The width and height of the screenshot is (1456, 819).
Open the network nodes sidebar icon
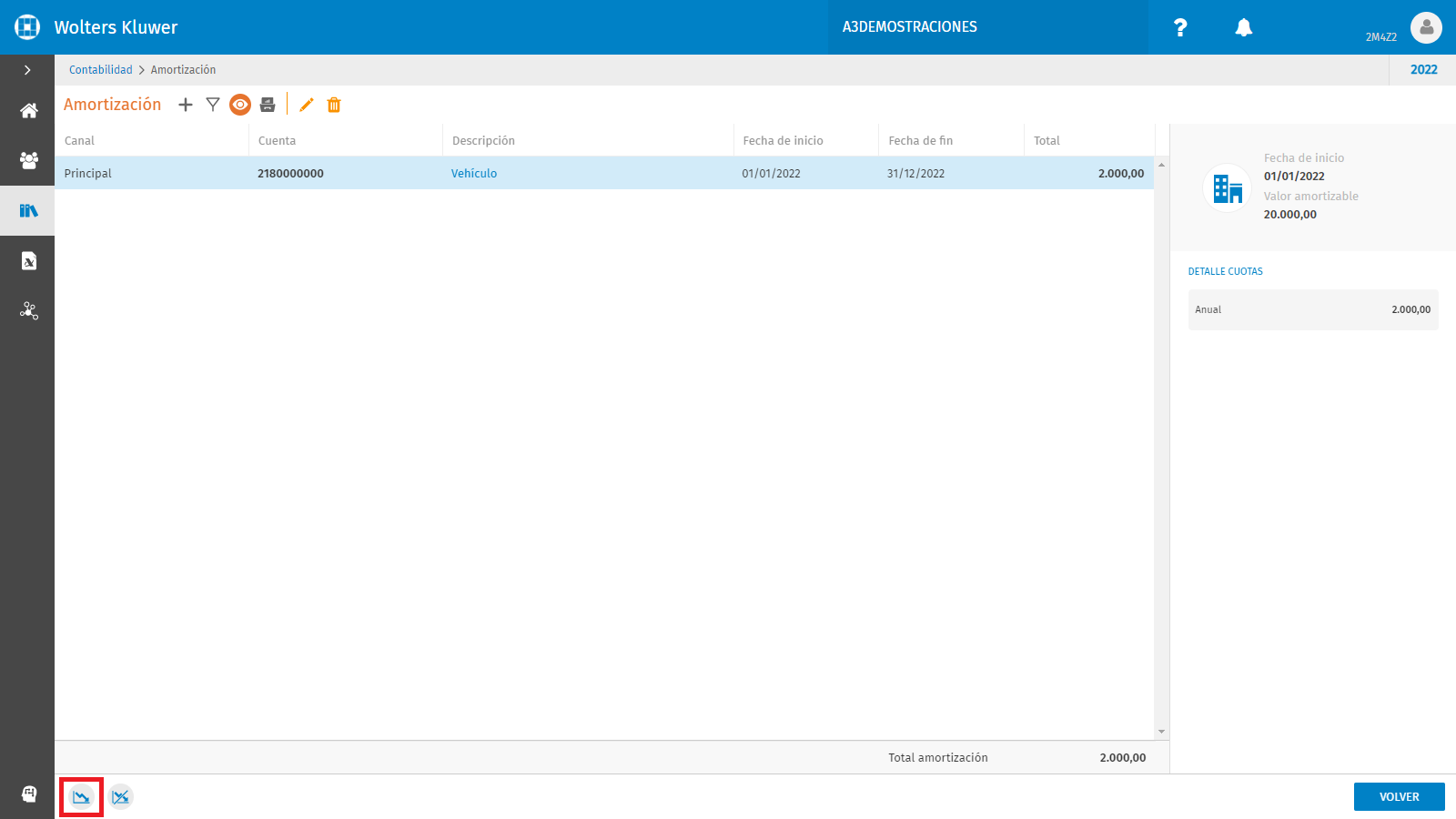(29, 311)
